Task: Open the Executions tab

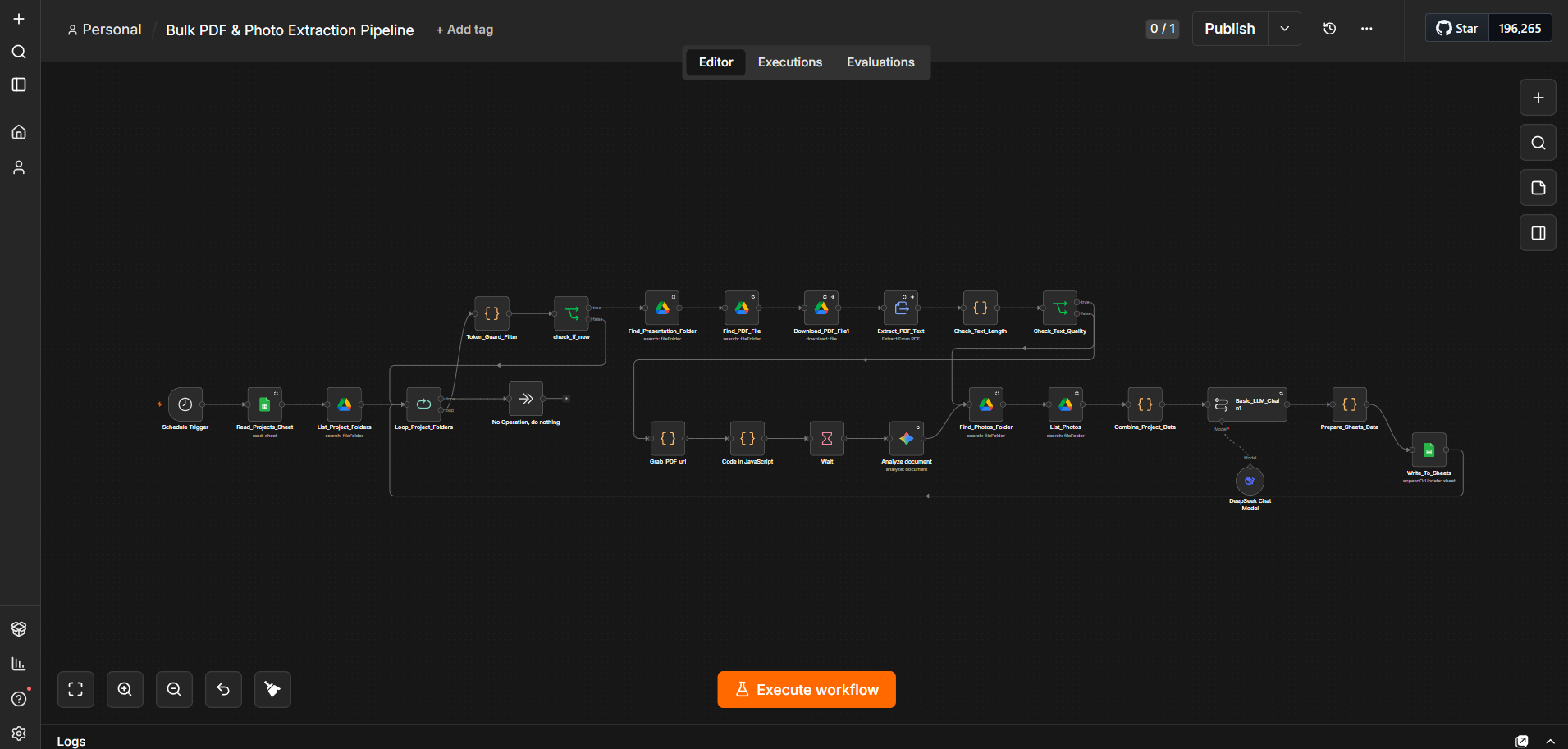Action: 790,62
